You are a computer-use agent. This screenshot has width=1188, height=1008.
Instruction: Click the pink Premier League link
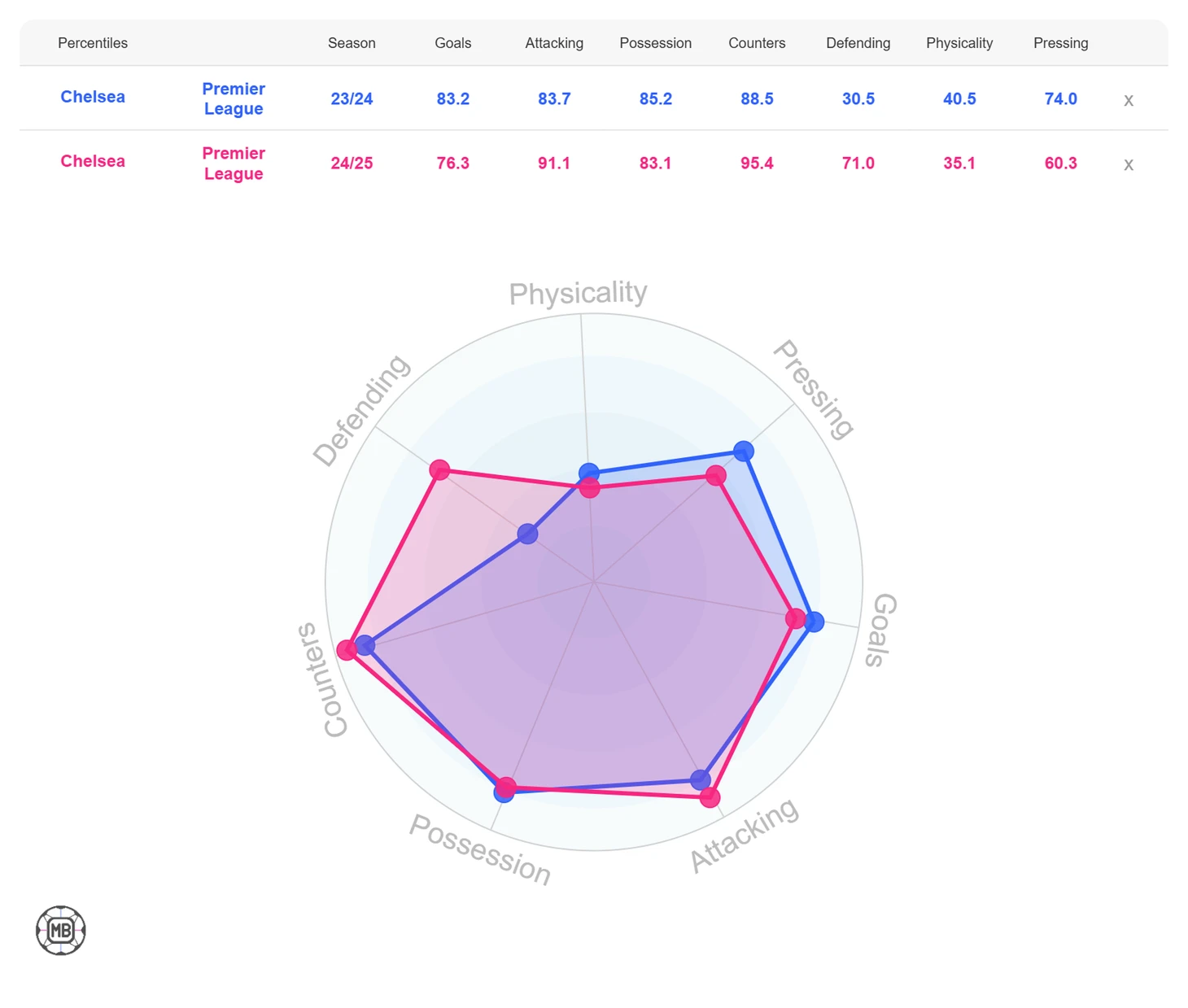click(x=234, y=164)
